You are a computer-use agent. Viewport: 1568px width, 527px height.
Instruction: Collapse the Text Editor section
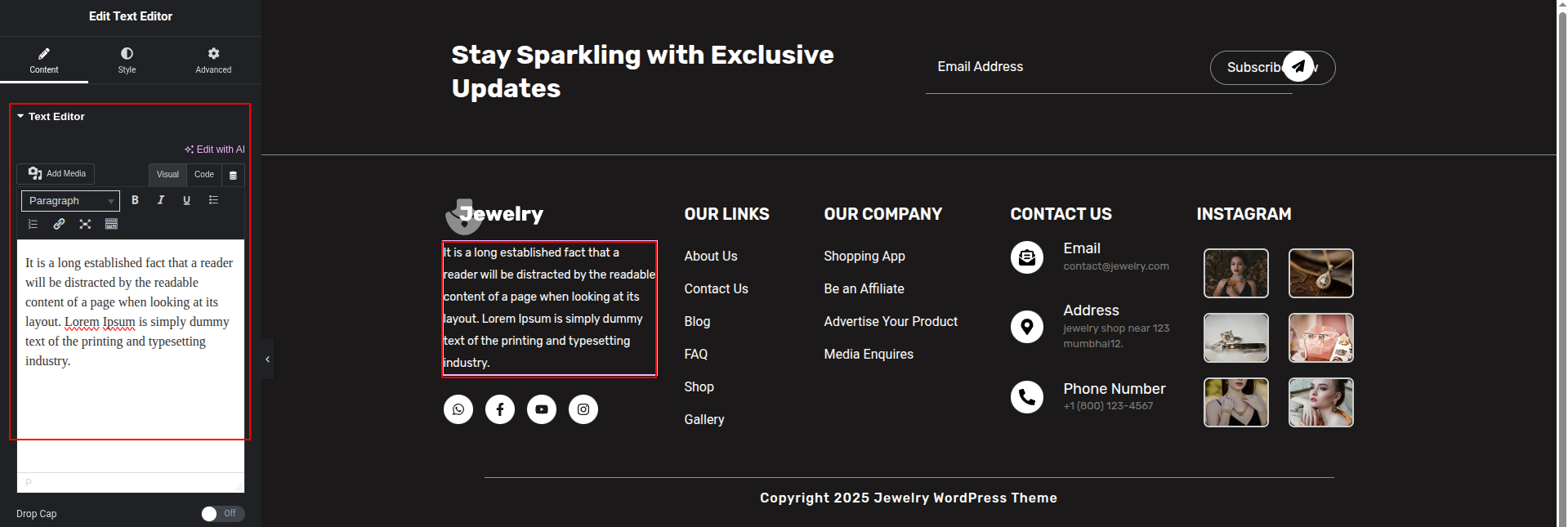(x=21, y=117)
